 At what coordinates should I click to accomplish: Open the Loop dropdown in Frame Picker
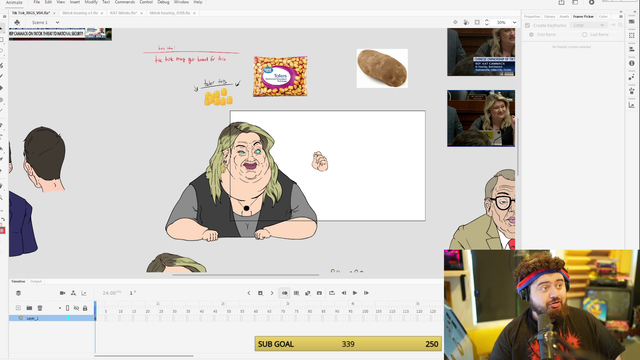(x=588, y=25)
